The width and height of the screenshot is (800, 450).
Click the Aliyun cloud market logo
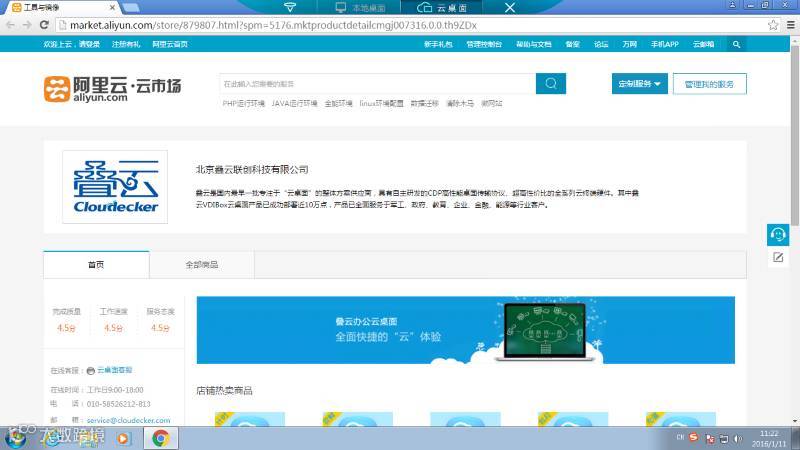pos(112,89)
